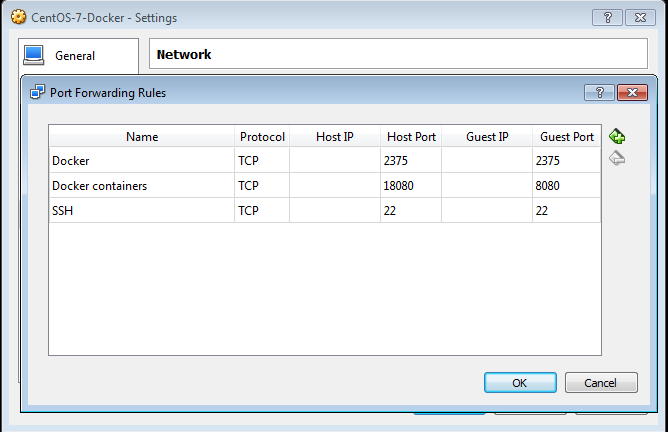Confirm rules with the OK button
The image size is (668, 432).
tap(520, 383)
